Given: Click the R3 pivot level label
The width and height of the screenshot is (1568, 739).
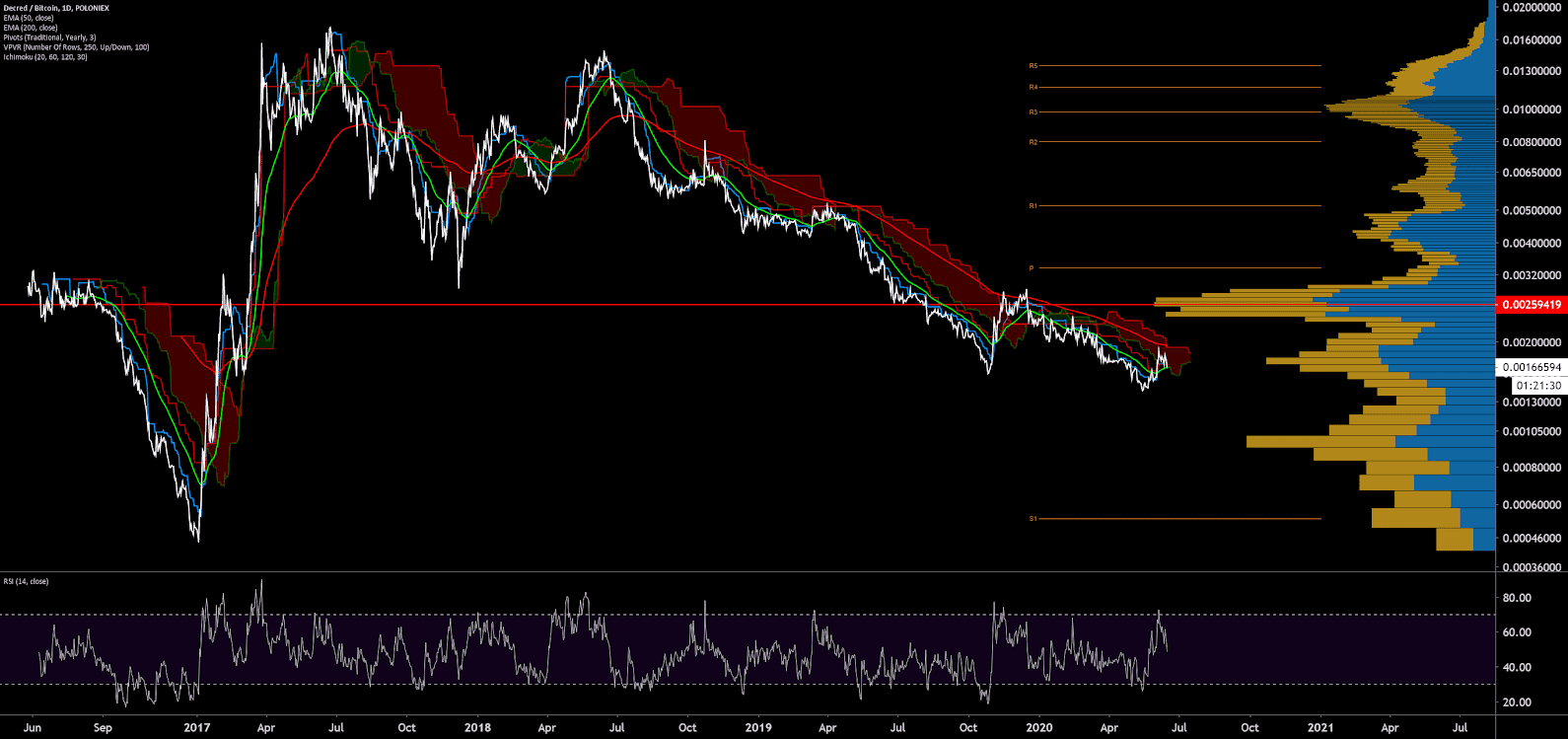Looking at the screenshot, I should tap(1033, 112).
